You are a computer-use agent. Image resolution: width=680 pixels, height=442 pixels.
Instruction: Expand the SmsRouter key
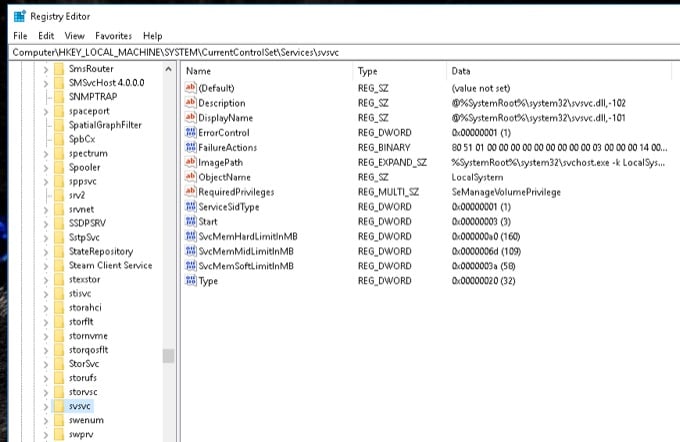[46, 69]
